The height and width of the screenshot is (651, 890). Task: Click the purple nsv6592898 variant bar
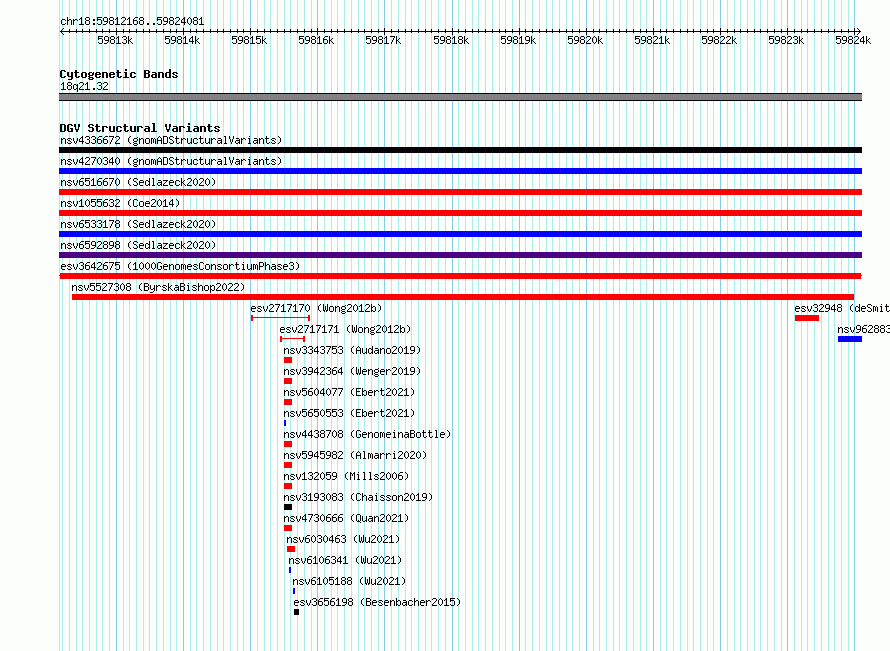coord(460,255)
